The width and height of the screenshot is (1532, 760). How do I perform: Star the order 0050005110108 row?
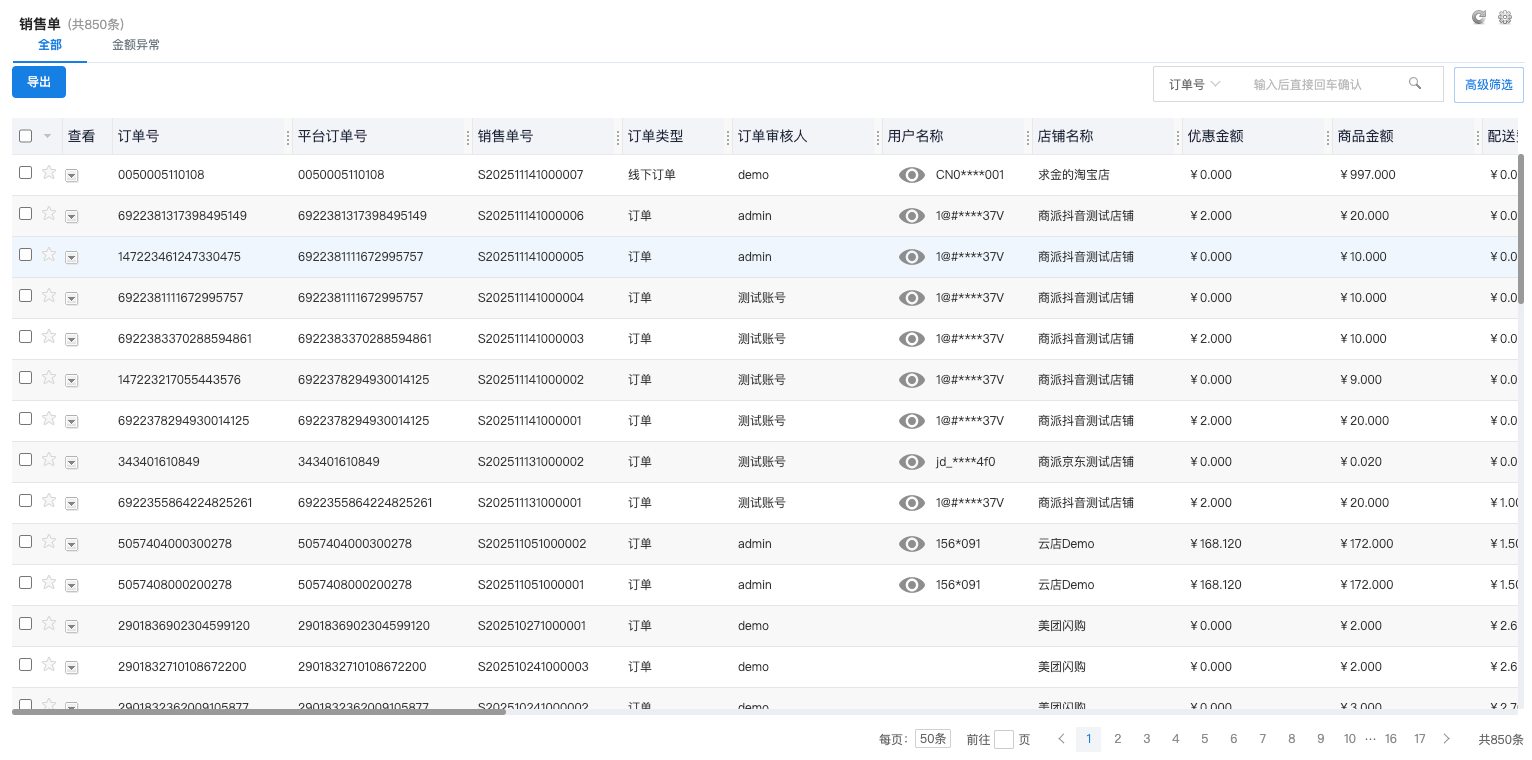click(49, 172)
